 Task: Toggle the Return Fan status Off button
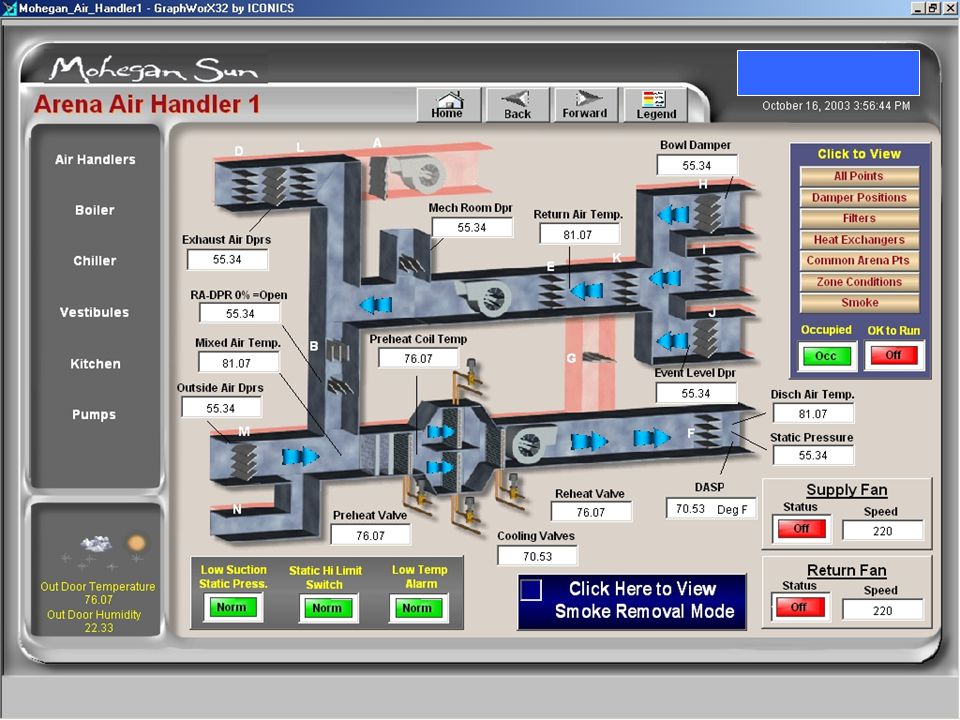click(798, 607)
